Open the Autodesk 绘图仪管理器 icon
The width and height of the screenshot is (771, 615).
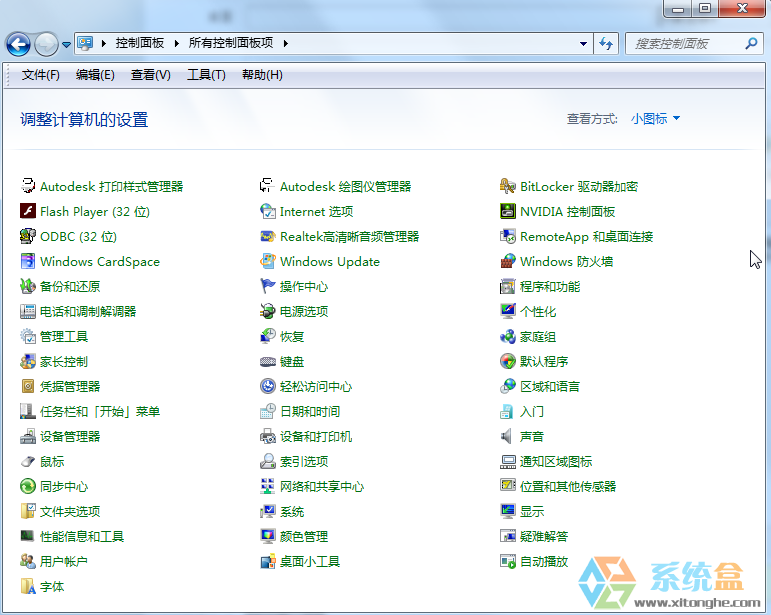[x=267, y=186]
